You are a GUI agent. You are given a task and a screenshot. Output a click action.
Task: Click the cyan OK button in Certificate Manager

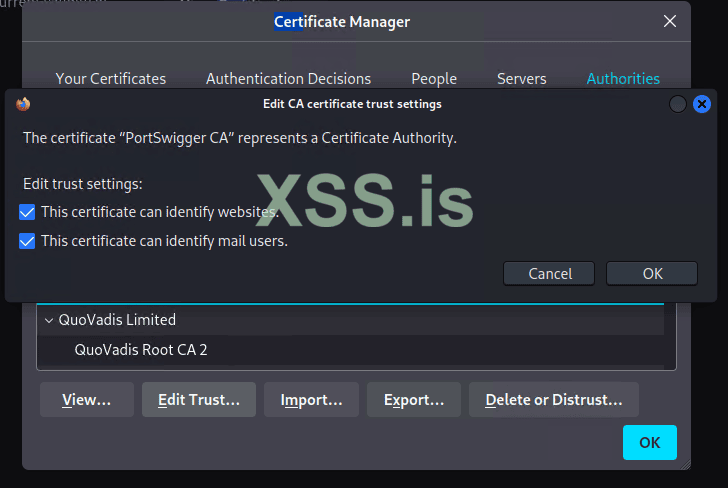coord(649,442)
